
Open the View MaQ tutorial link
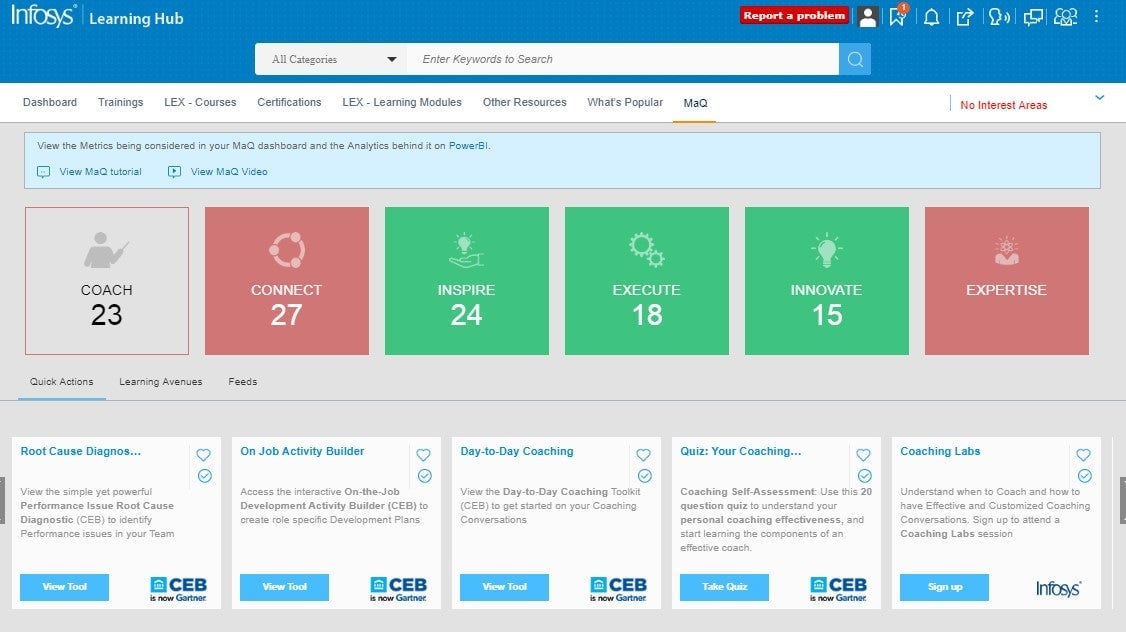pyautogui.click(x=101, y=172)
